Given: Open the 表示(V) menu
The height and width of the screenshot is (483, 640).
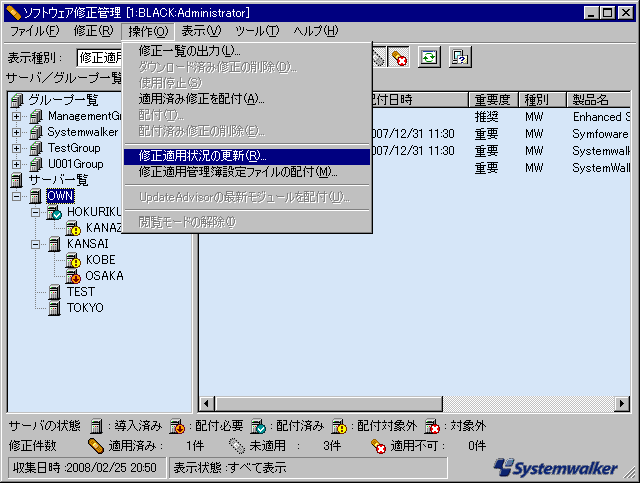Looking at the screenshot, I should coord(201,31).
